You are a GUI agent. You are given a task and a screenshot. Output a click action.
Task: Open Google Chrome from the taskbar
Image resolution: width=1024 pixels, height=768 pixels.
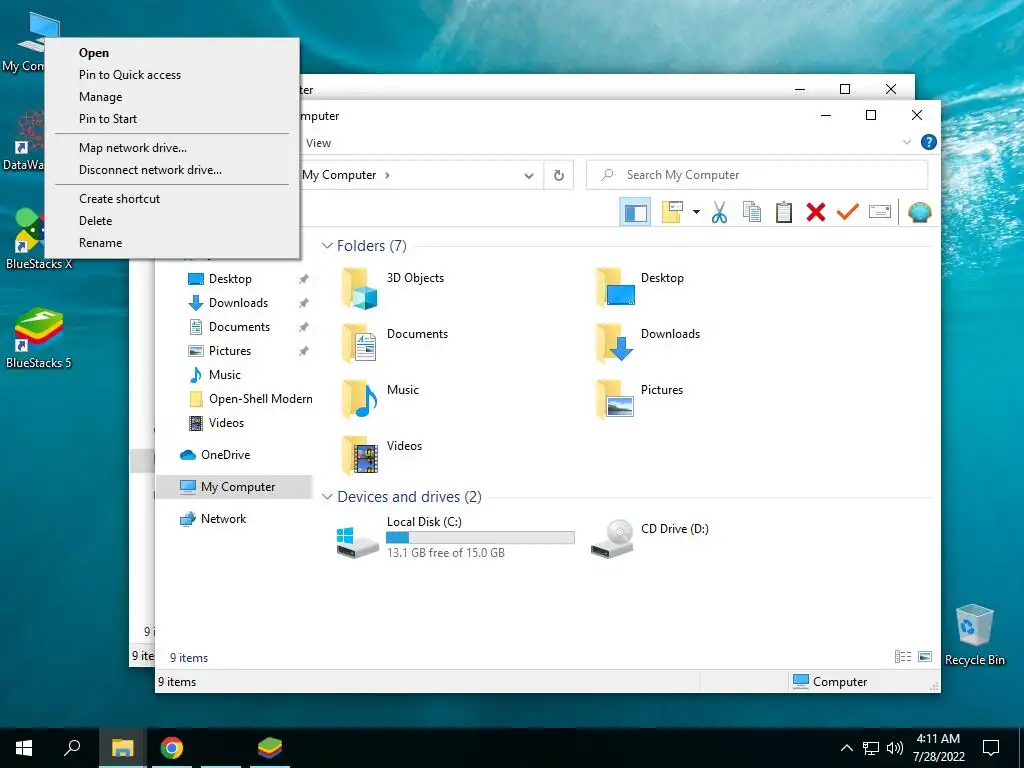172,748
